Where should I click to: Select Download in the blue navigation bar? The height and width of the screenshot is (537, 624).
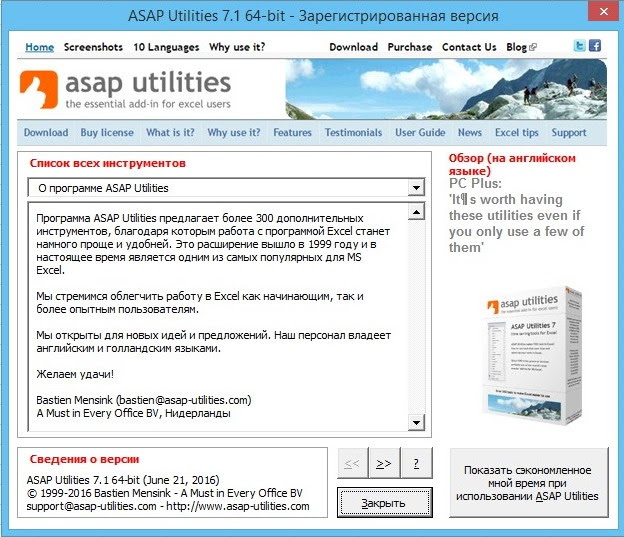46,133
